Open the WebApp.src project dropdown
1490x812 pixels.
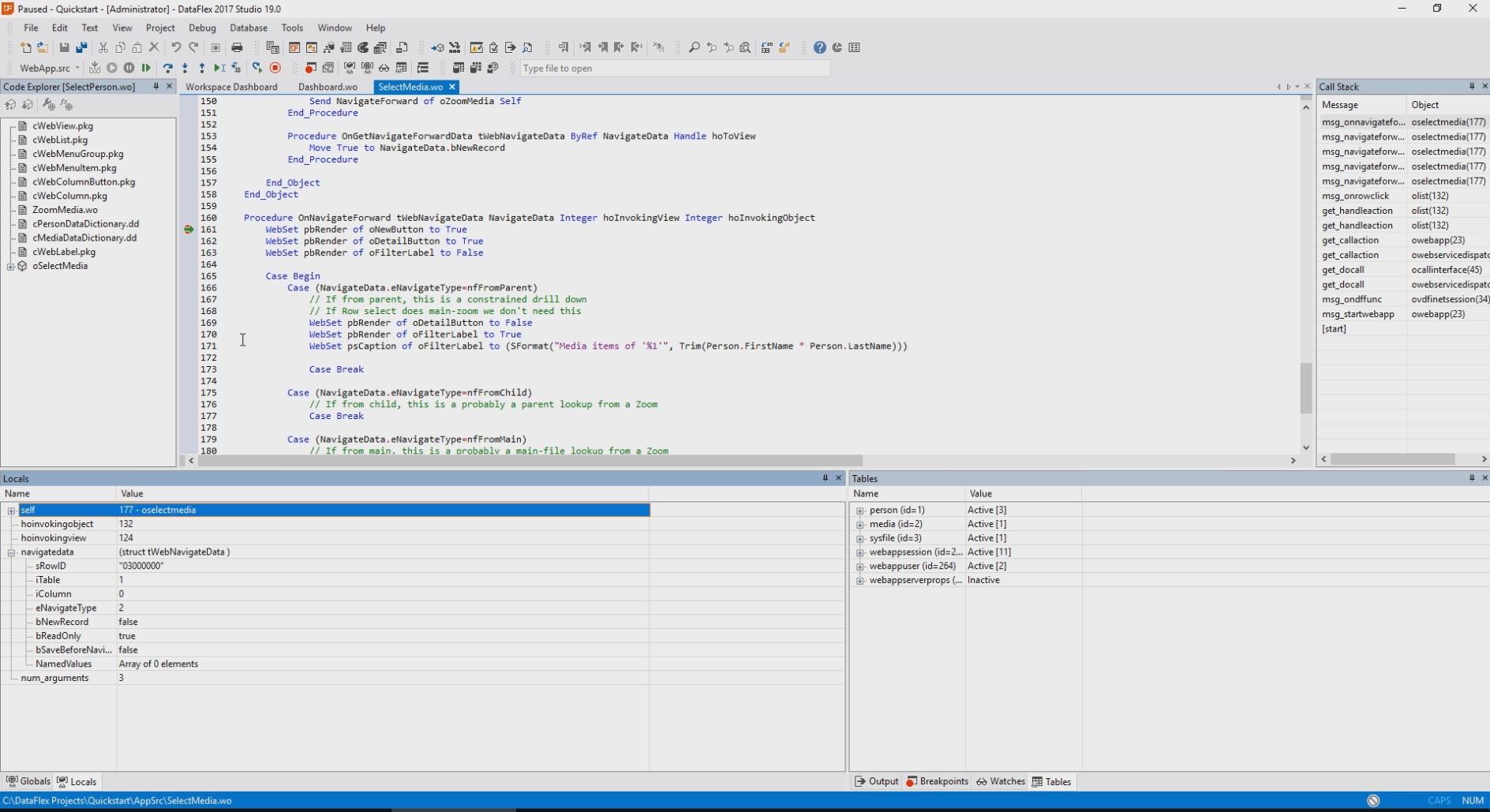77,69
